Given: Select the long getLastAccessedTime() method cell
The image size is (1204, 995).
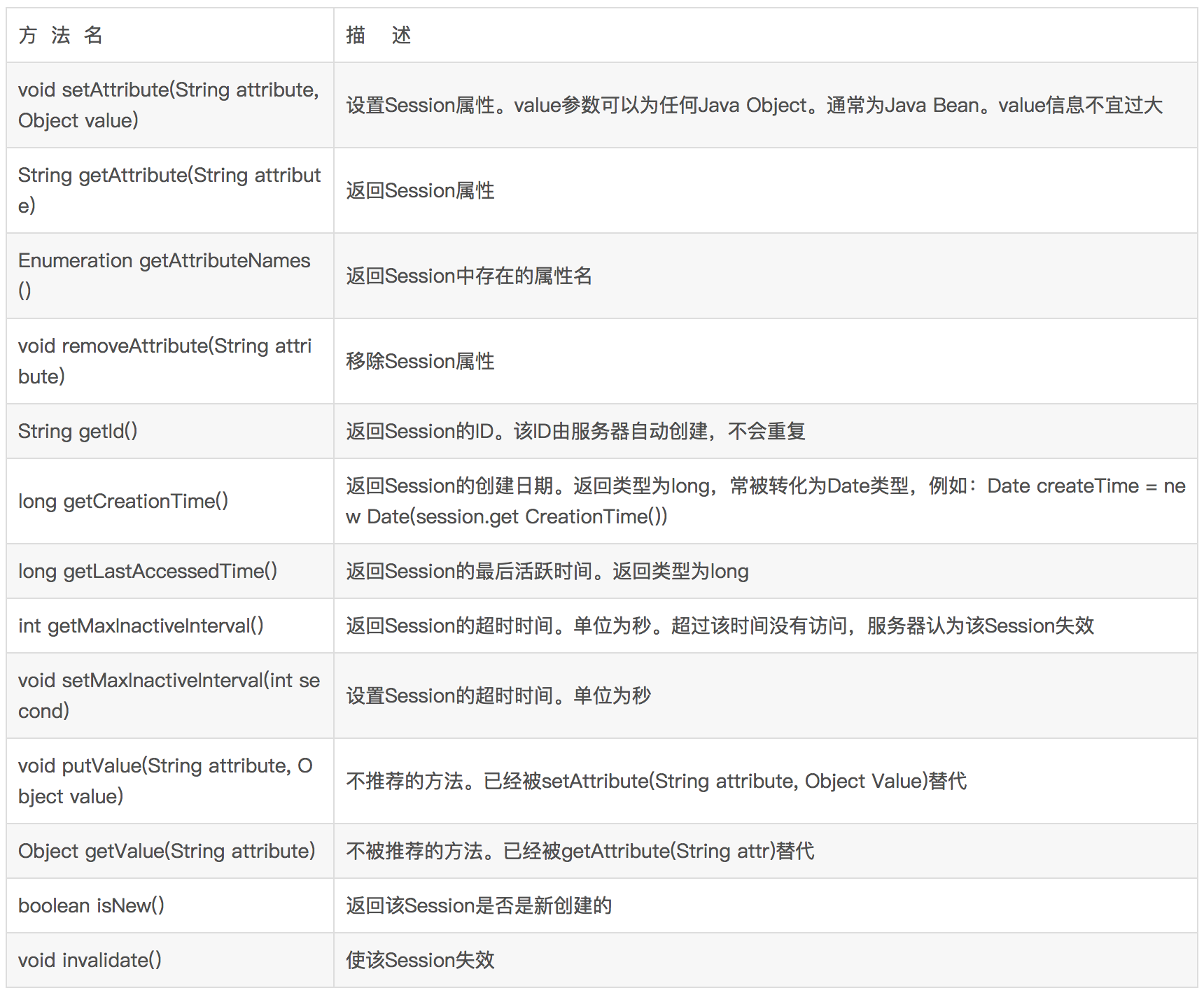Looking at the screenshot, I should (170, 571).
